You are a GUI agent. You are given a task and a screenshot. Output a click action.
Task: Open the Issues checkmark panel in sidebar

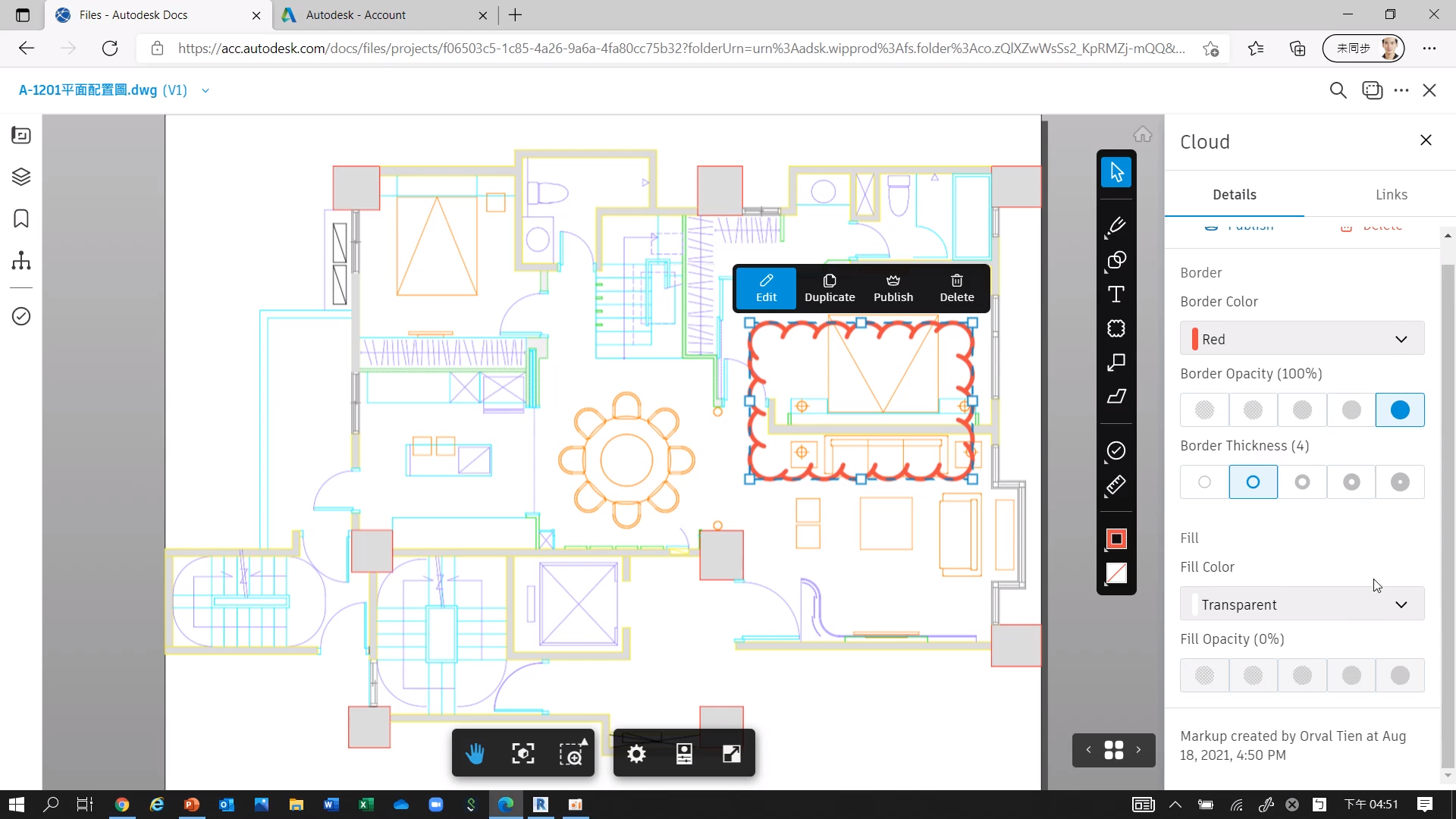coord(21,316)
